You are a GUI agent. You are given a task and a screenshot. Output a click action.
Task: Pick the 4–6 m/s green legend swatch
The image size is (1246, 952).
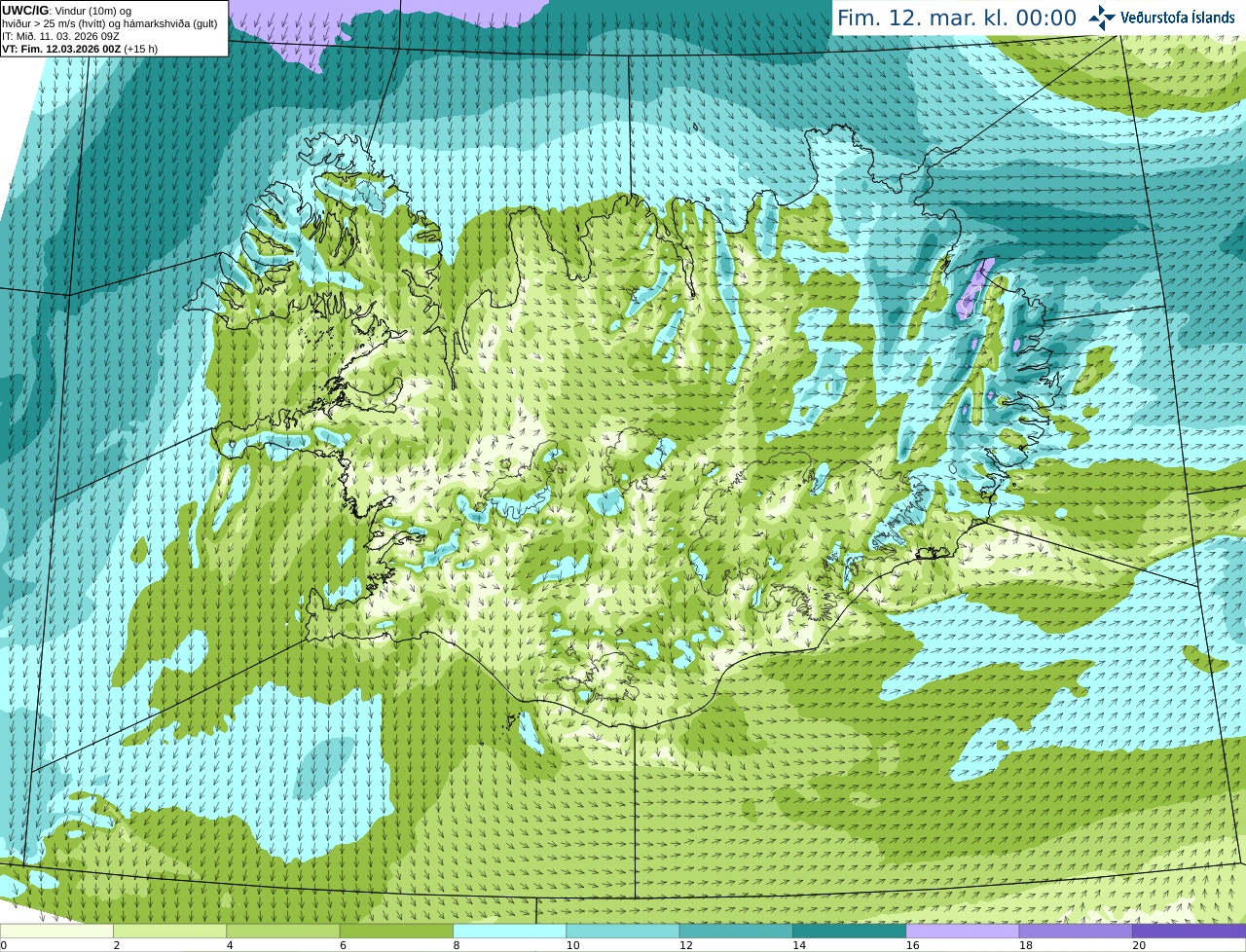click(283, 931)
